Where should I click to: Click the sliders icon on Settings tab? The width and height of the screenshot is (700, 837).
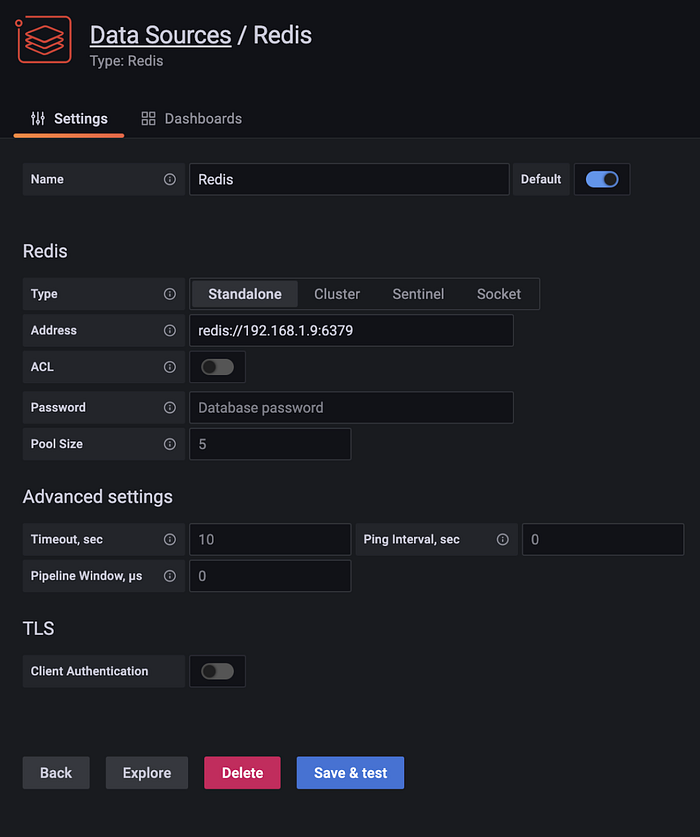point(38,119)
